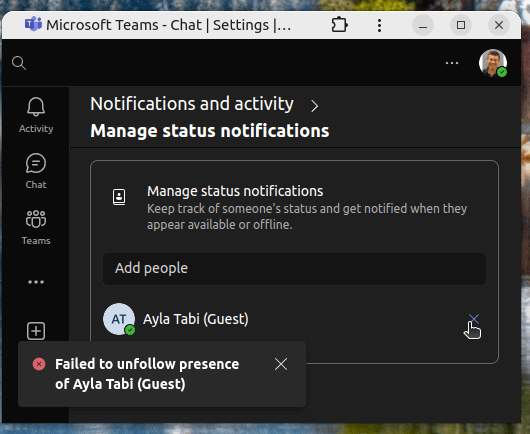Show more apps from the sidebar ellipsis
Viewport: 530px width, 434px height.
36,282
